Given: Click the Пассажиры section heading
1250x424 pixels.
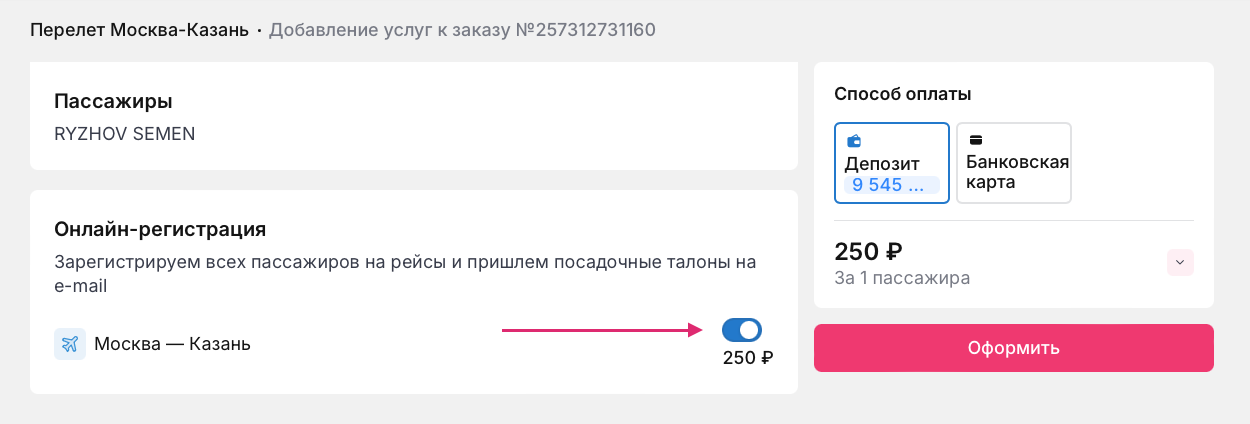Looking at the screenshot, I should [113, 101].
